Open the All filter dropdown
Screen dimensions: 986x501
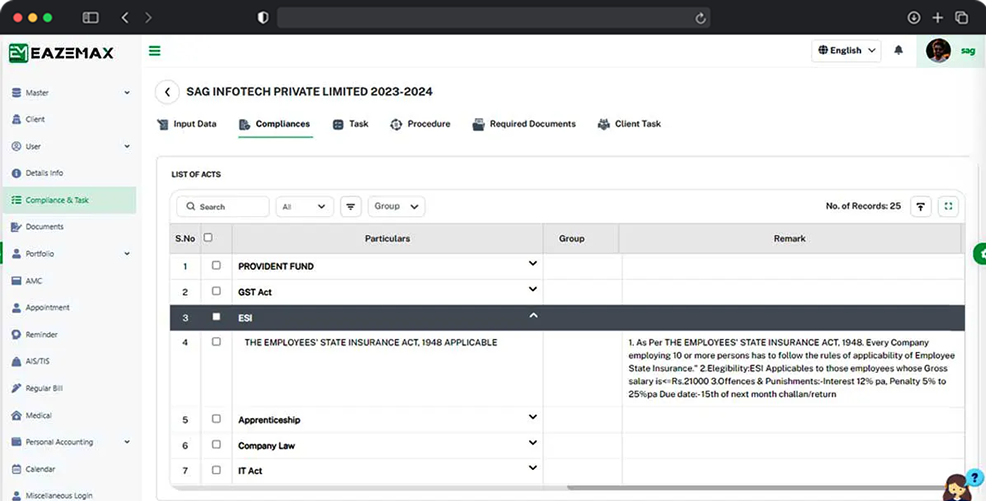pos(304,207)
